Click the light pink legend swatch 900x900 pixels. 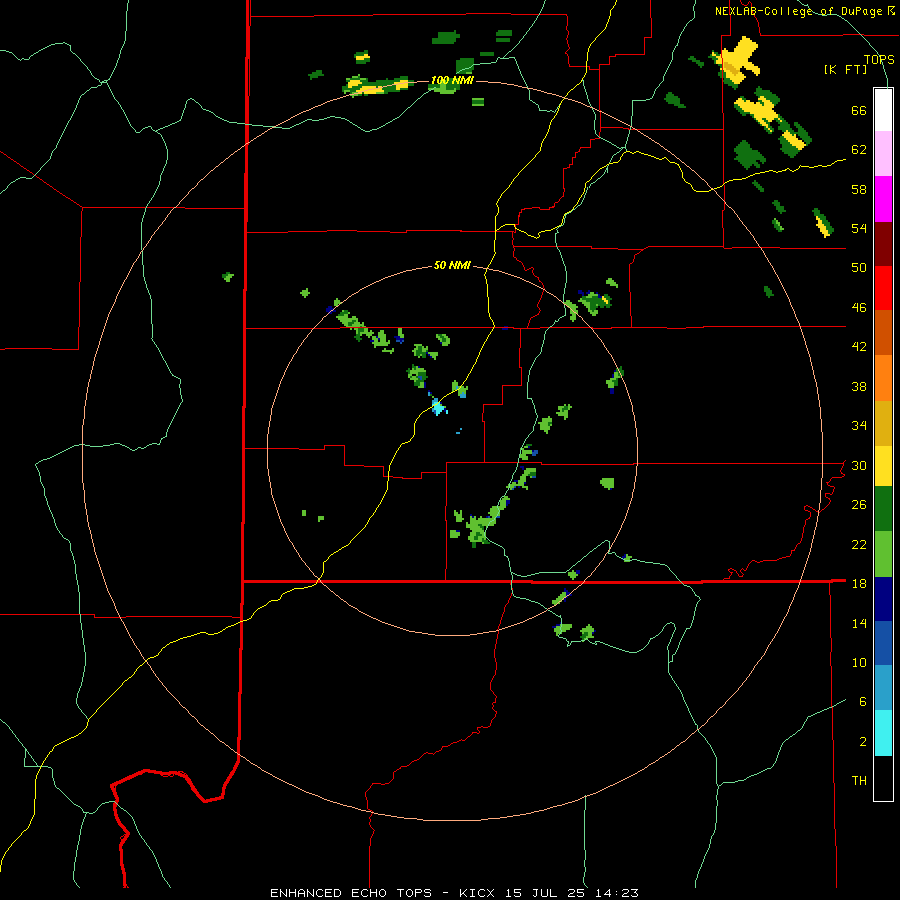(883, 153)
